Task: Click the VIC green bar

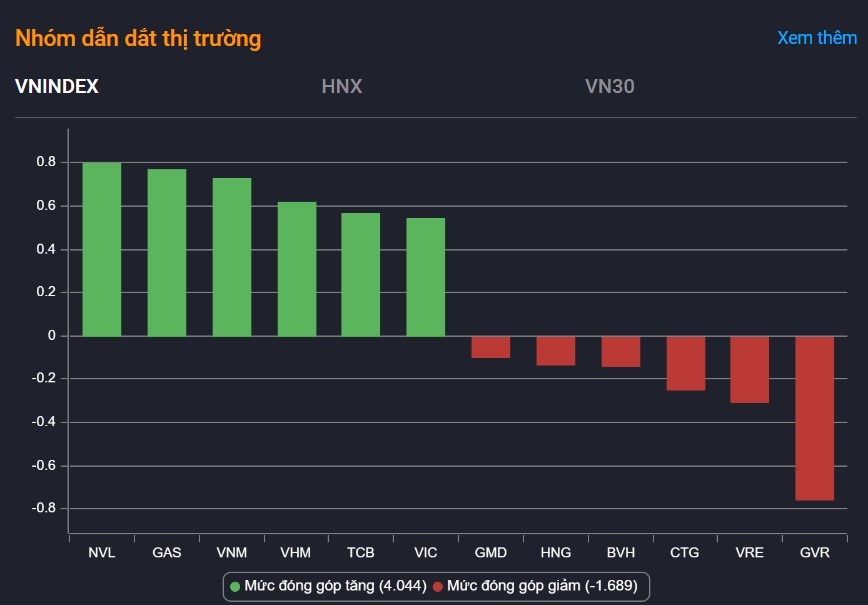Action: [x=426, y=277]
